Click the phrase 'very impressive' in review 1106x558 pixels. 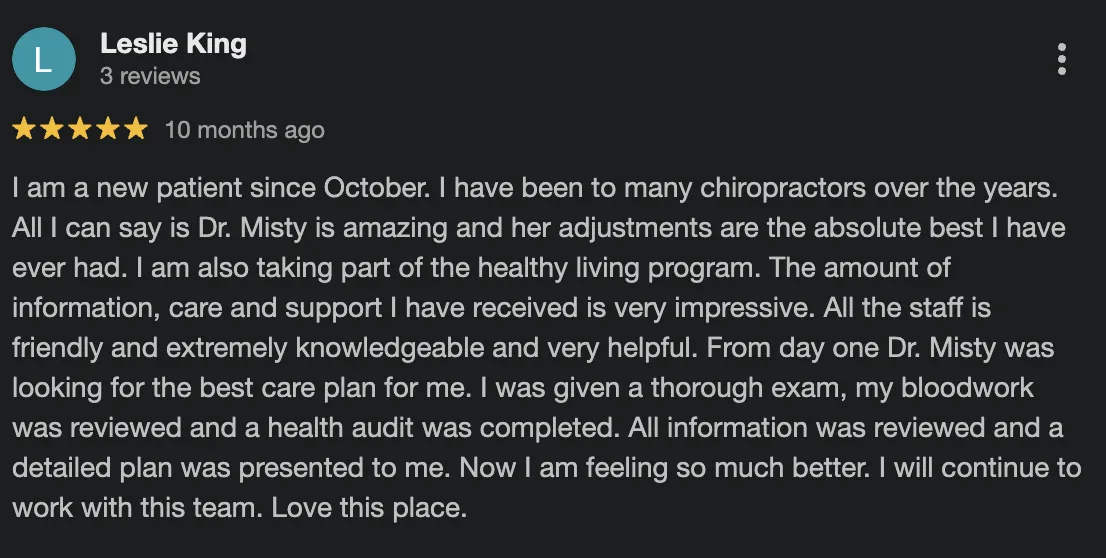713,309
